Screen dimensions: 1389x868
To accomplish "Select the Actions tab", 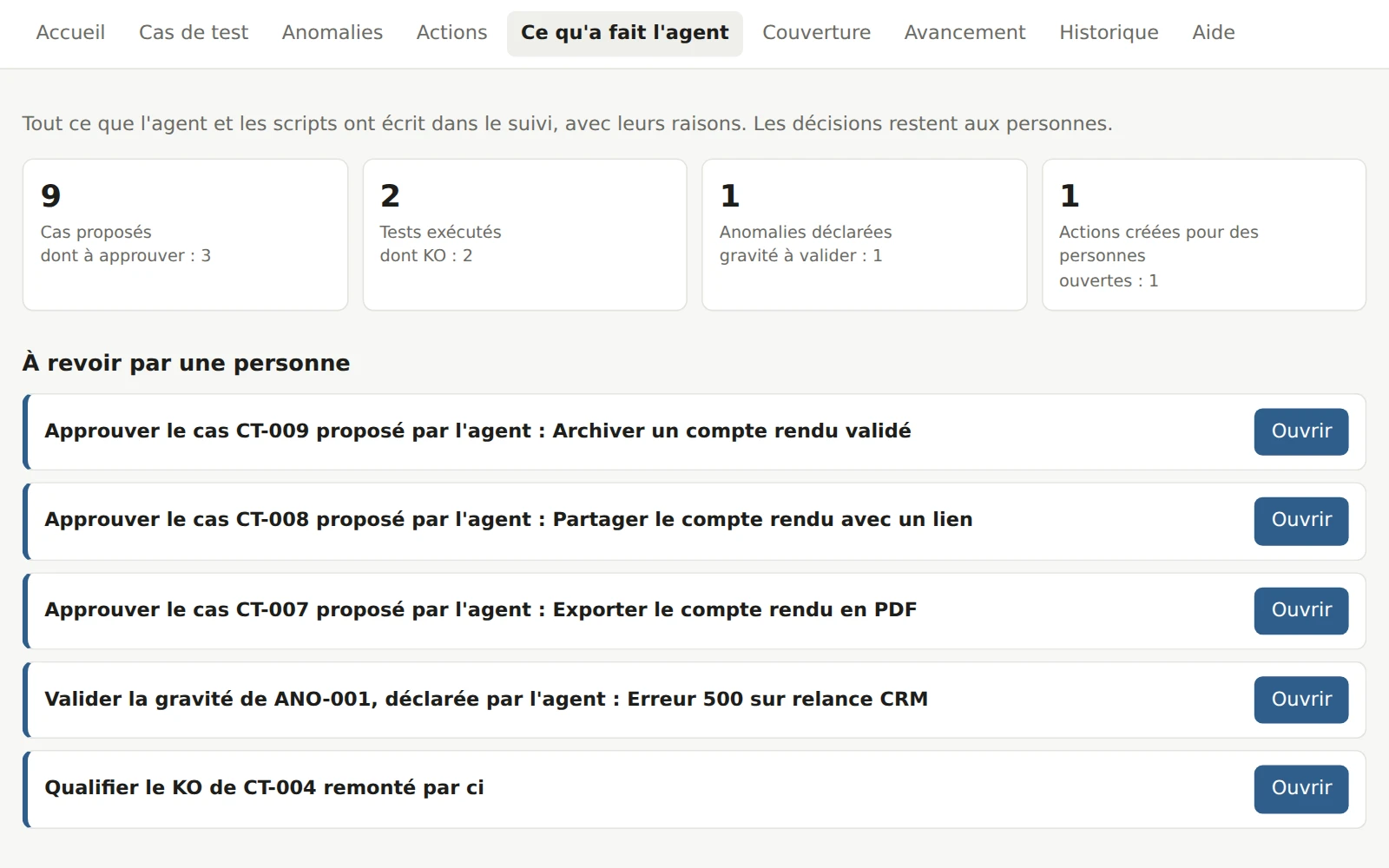I will coord(451,33).
